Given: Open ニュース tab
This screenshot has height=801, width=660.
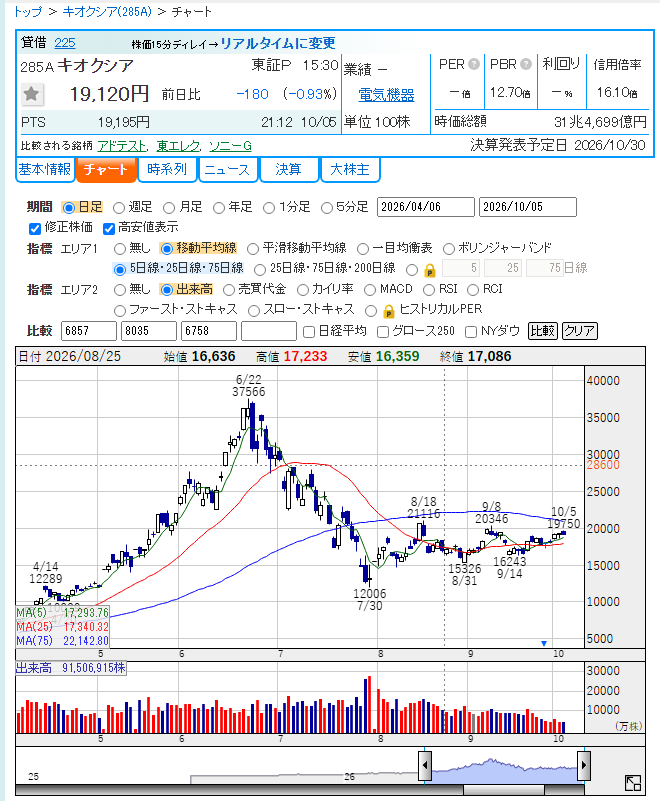Looking at the screenshot, I should (228, 169).
